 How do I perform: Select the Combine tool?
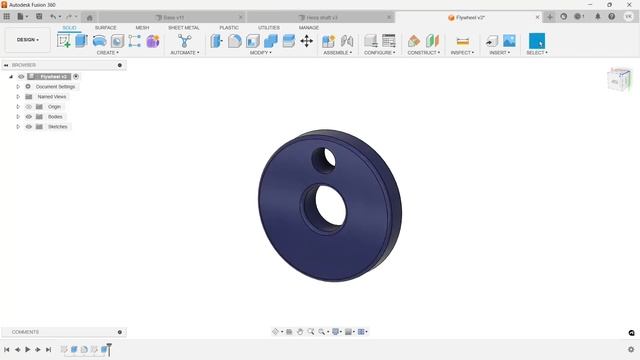point(271,41)
